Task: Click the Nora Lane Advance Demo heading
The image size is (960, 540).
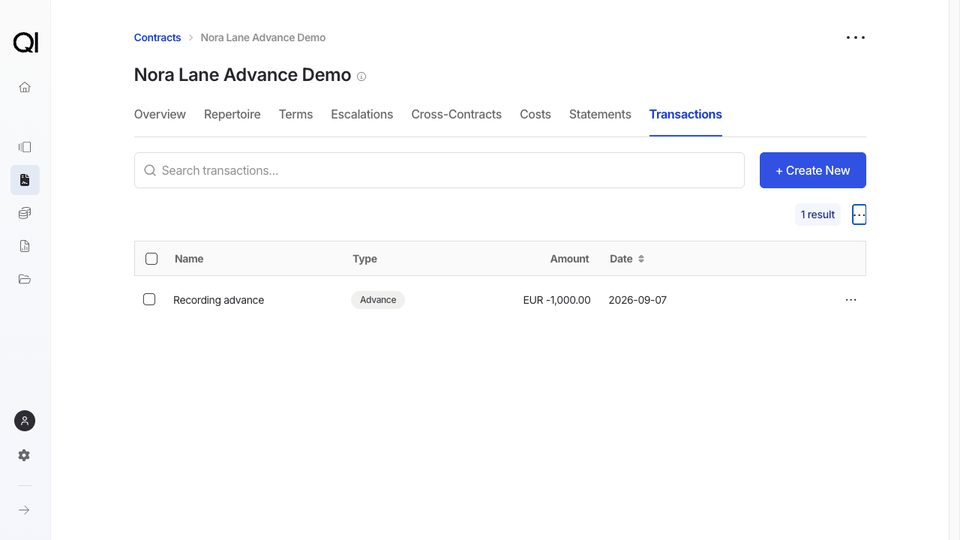Action: click(x=242, y=75)
